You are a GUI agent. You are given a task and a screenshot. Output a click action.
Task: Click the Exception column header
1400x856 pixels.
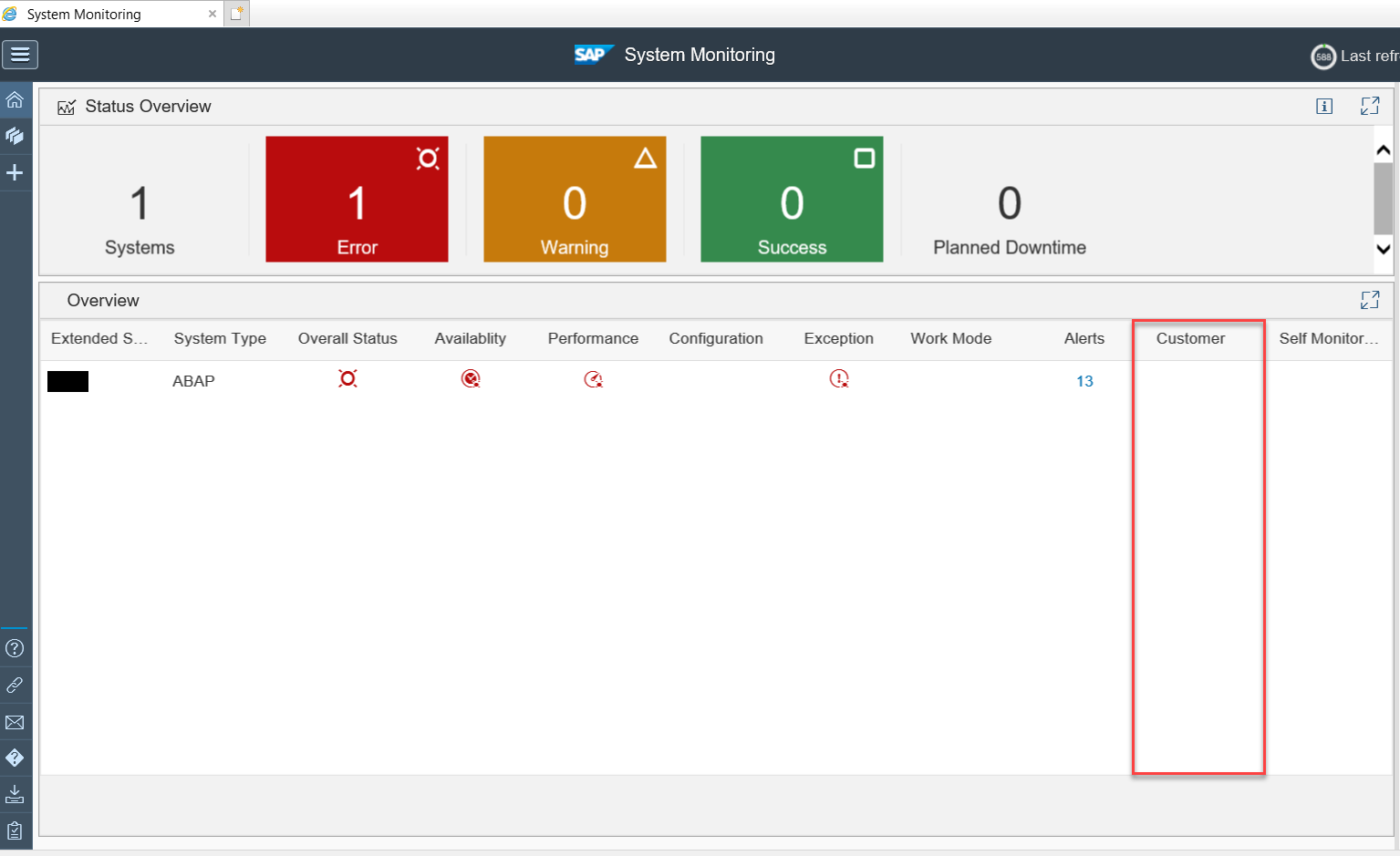(839, 338)
